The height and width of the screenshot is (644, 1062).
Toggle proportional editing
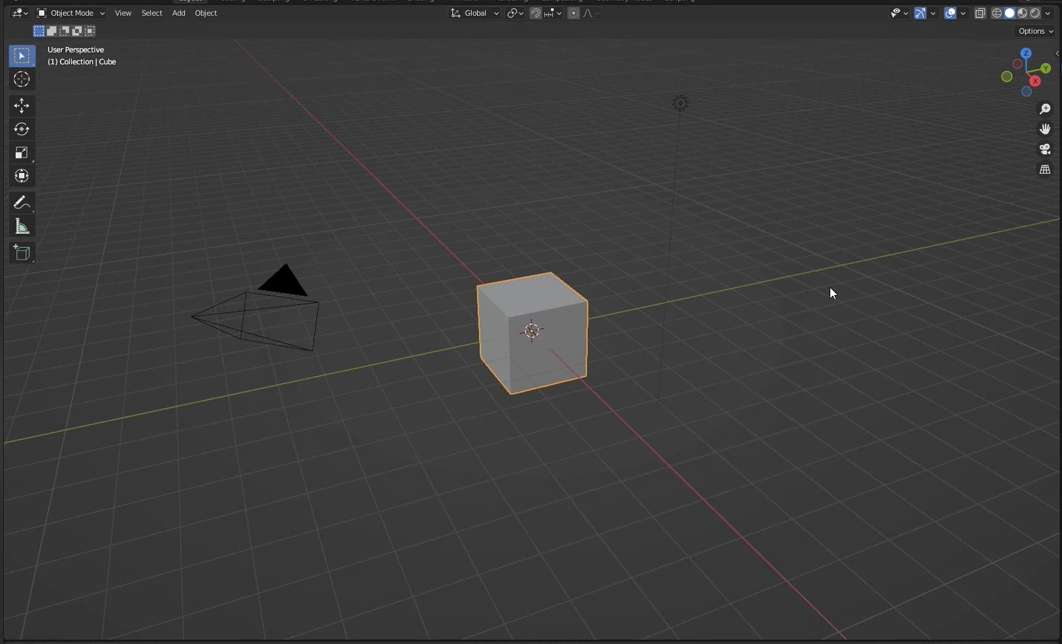click(x=574, y=13)
